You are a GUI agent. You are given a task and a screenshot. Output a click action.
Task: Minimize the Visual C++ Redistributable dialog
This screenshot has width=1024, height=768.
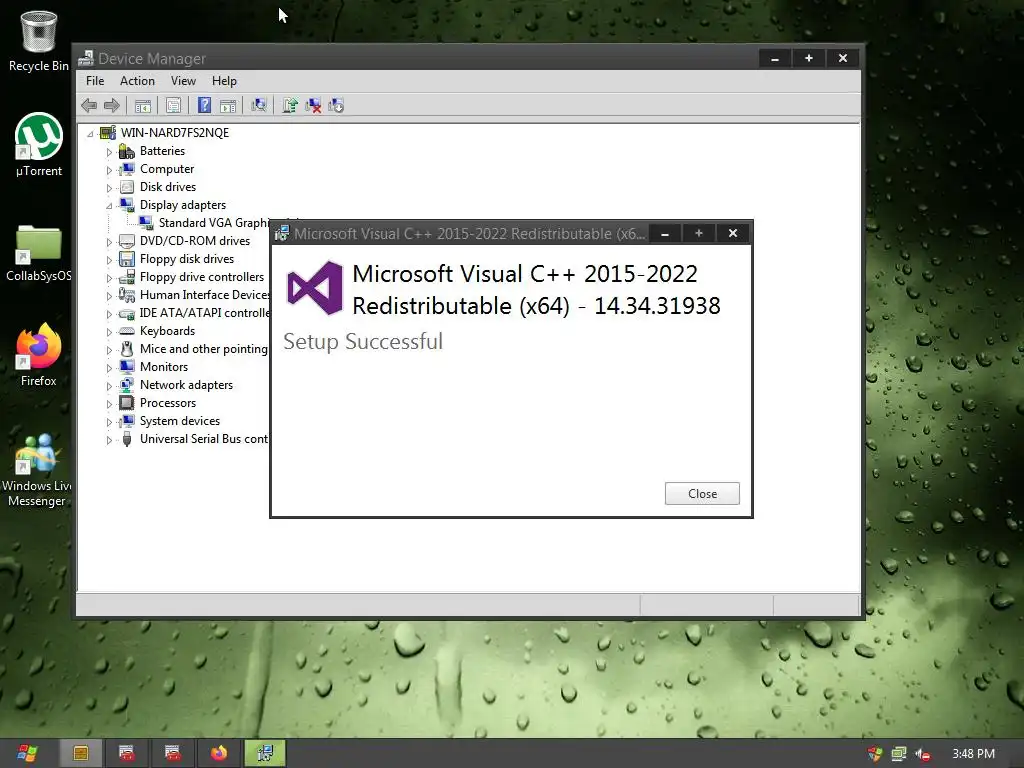[665, 233]
